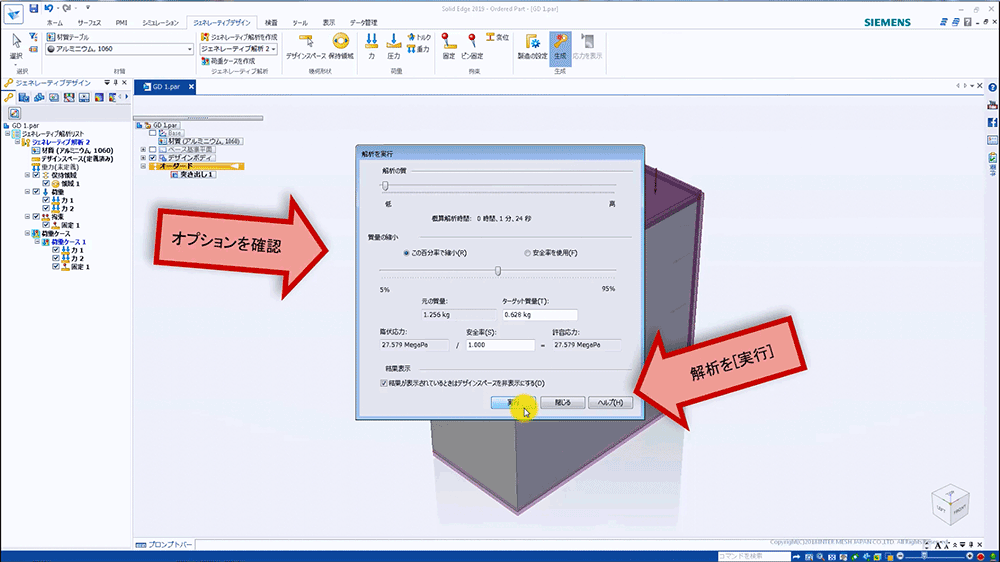Click the 解析の質 quality slider handle
This screenshot has width=1000, height=562.
(x=385, y=186)
